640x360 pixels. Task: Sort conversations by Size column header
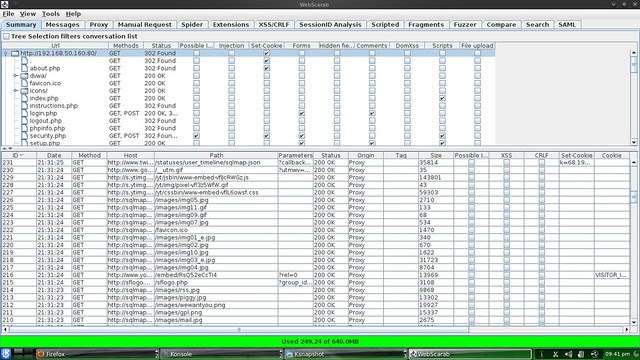click(x=436, y=156)
